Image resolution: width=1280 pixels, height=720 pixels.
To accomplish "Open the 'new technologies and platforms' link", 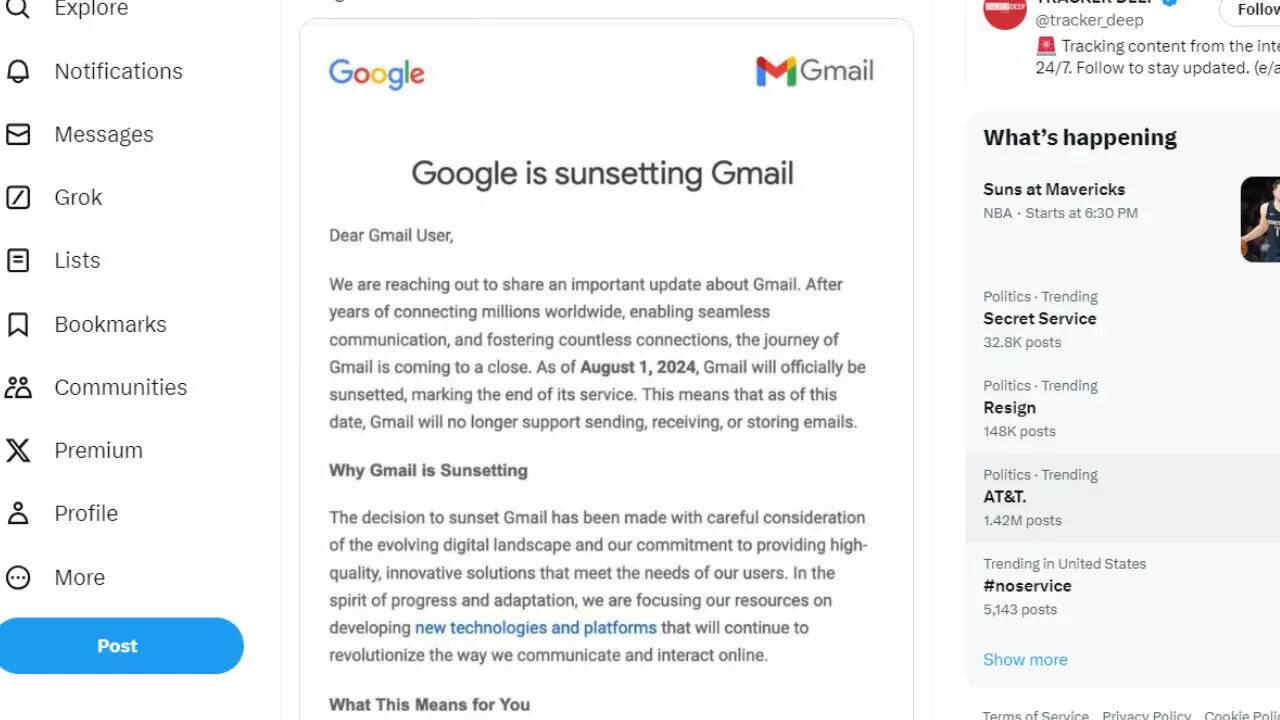I will [x=536, y=627].
